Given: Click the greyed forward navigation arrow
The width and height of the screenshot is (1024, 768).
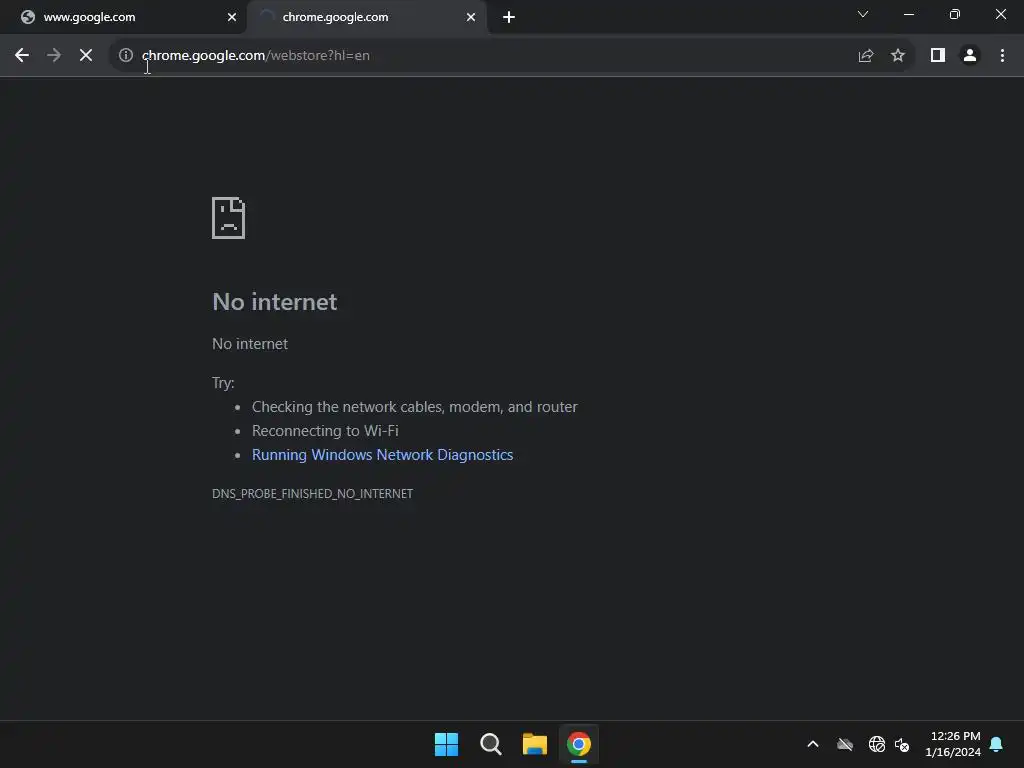Looking at the screenshot, I should (54, 56).
